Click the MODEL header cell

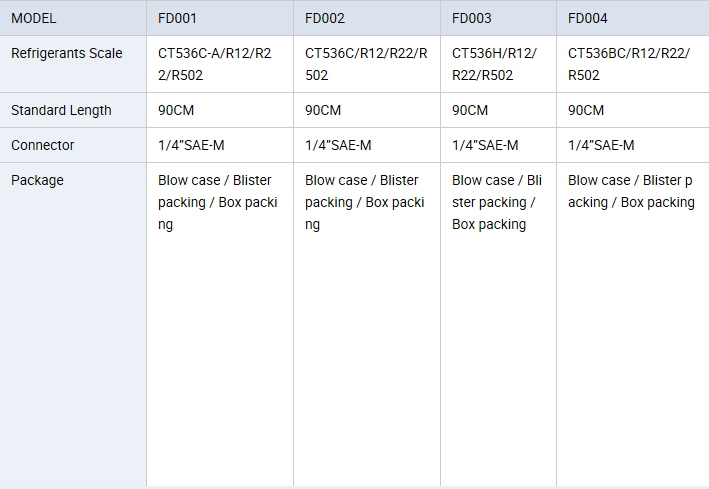tap(73, 18)
